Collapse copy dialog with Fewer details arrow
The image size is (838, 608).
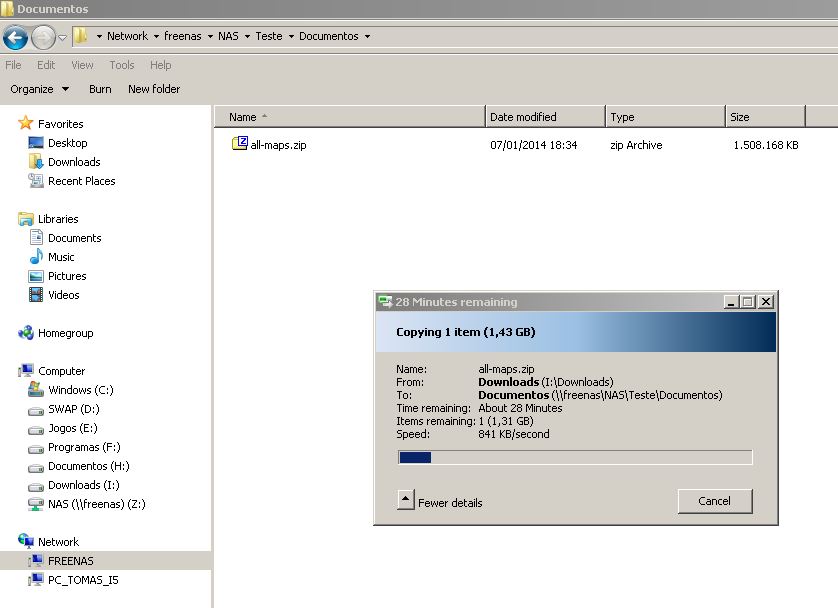pyautogui.click(x=405, y=501)
